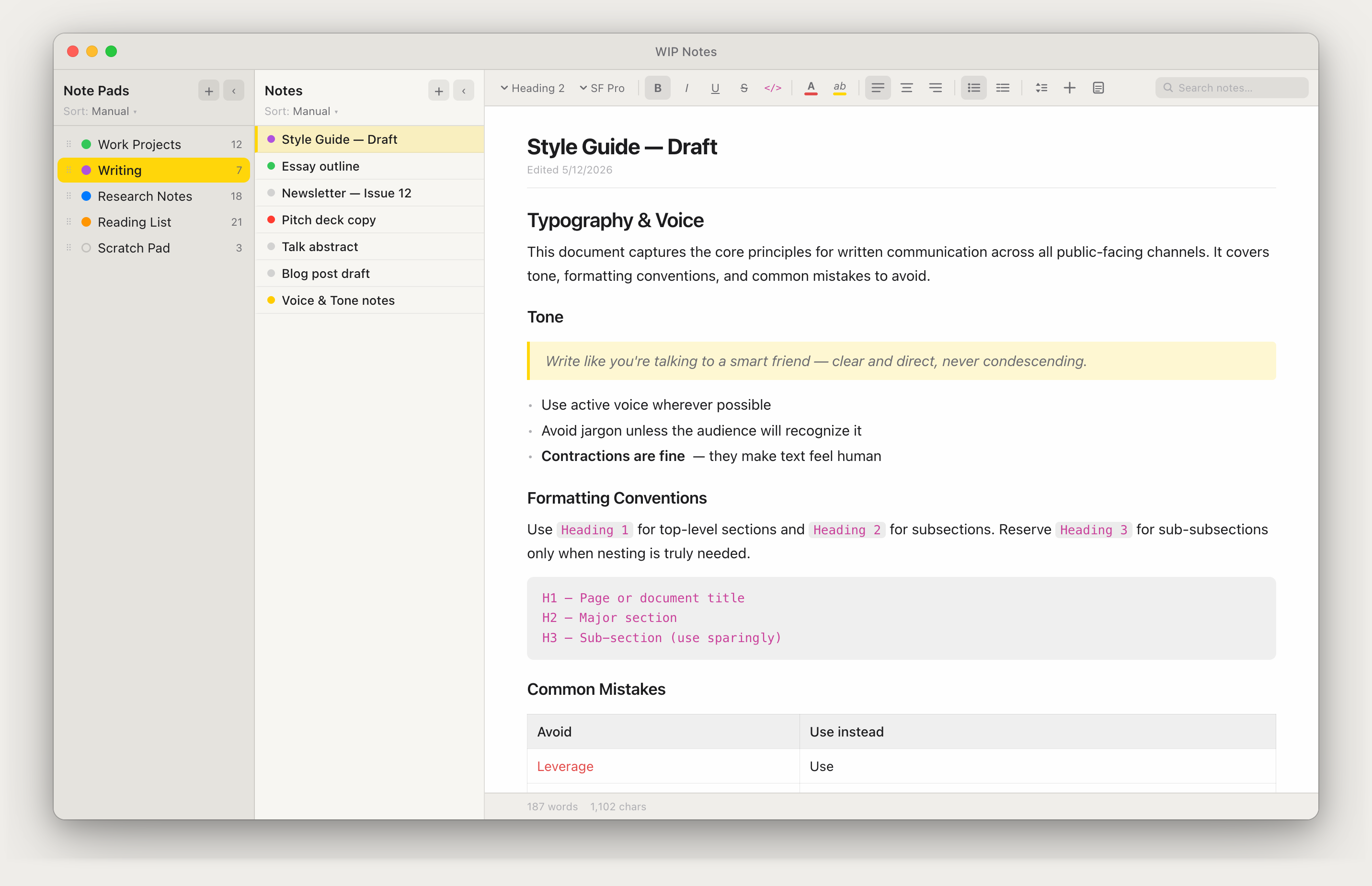The image size is (1372, 886).
Task: Select the Research Notes note pad
Action: point(153,196)
